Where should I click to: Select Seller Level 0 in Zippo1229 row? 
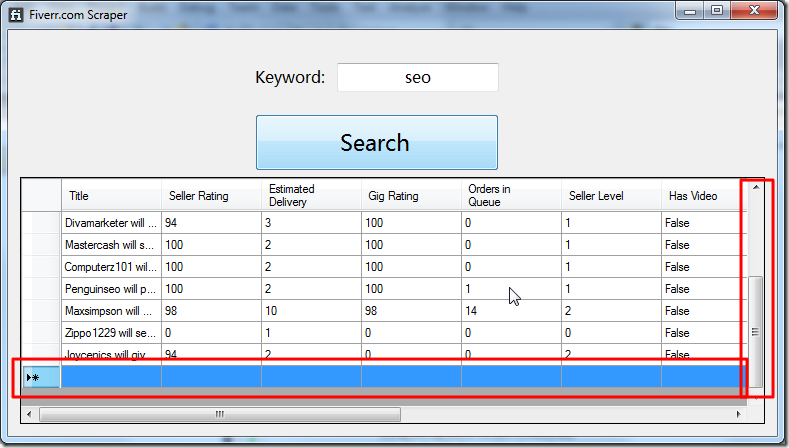(x=611, y=333)
